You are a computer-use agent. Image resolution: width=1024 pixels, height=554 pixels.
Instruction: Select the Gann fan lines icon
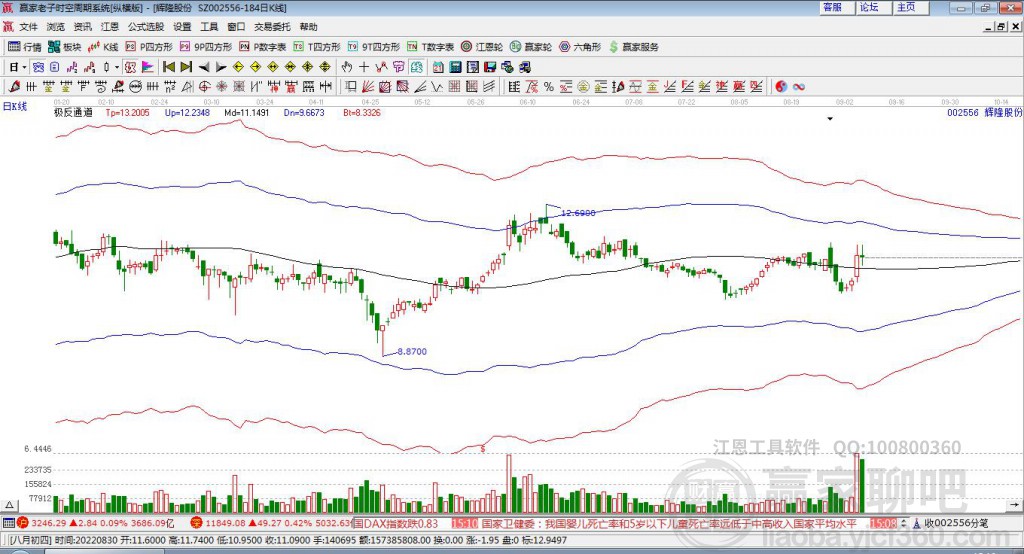[x=368, y=86]
